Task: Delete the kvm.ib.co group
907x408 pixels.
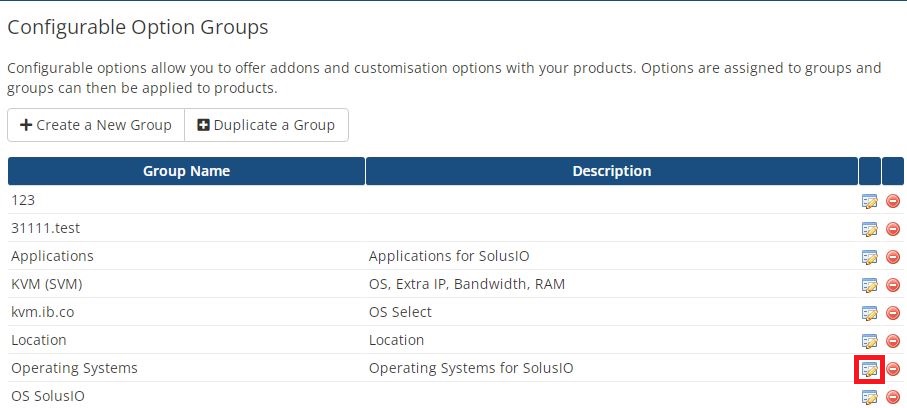Action: point(893,313)
